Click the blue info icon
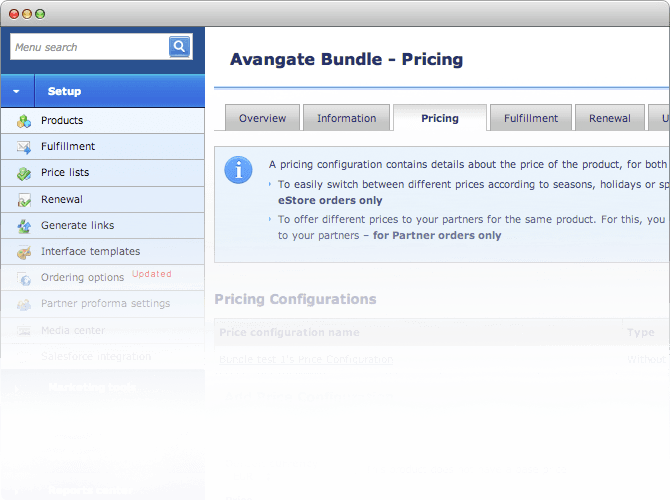The image size is (670, 500). pyautogui.click(x=238, y=170)
